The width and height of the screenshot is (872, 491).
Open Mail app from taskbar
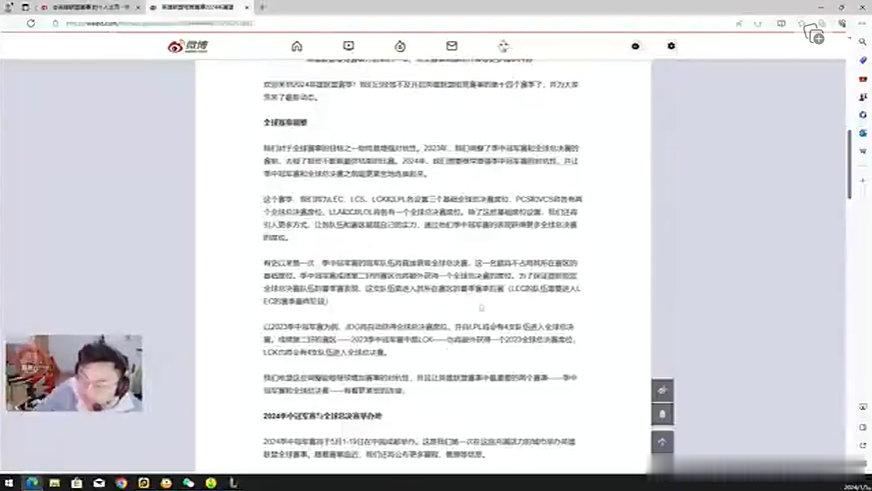point(99,483)
